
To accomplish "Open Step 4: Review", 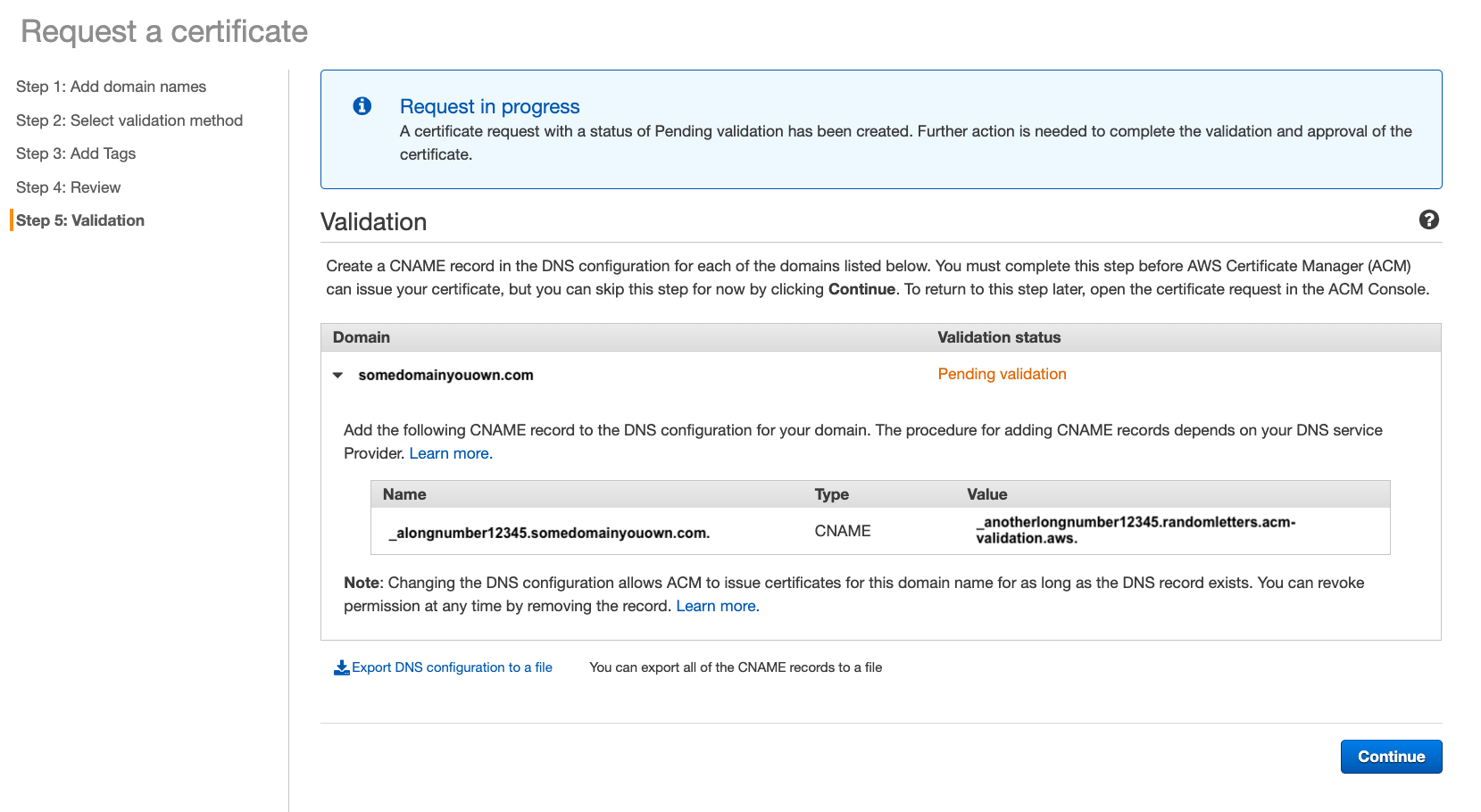I will tap(68, 187).
